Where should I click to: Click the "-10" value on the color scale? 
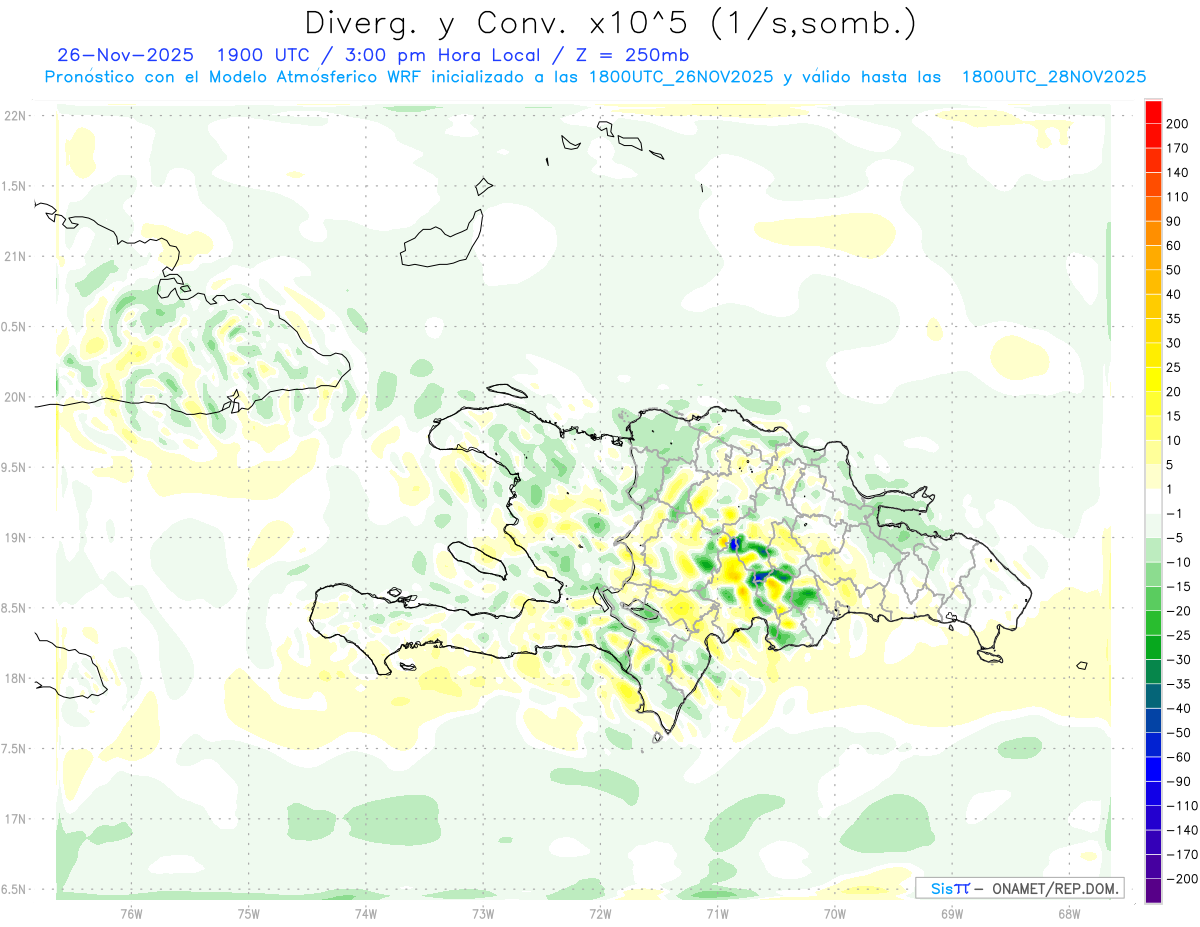pos(1181,562)
